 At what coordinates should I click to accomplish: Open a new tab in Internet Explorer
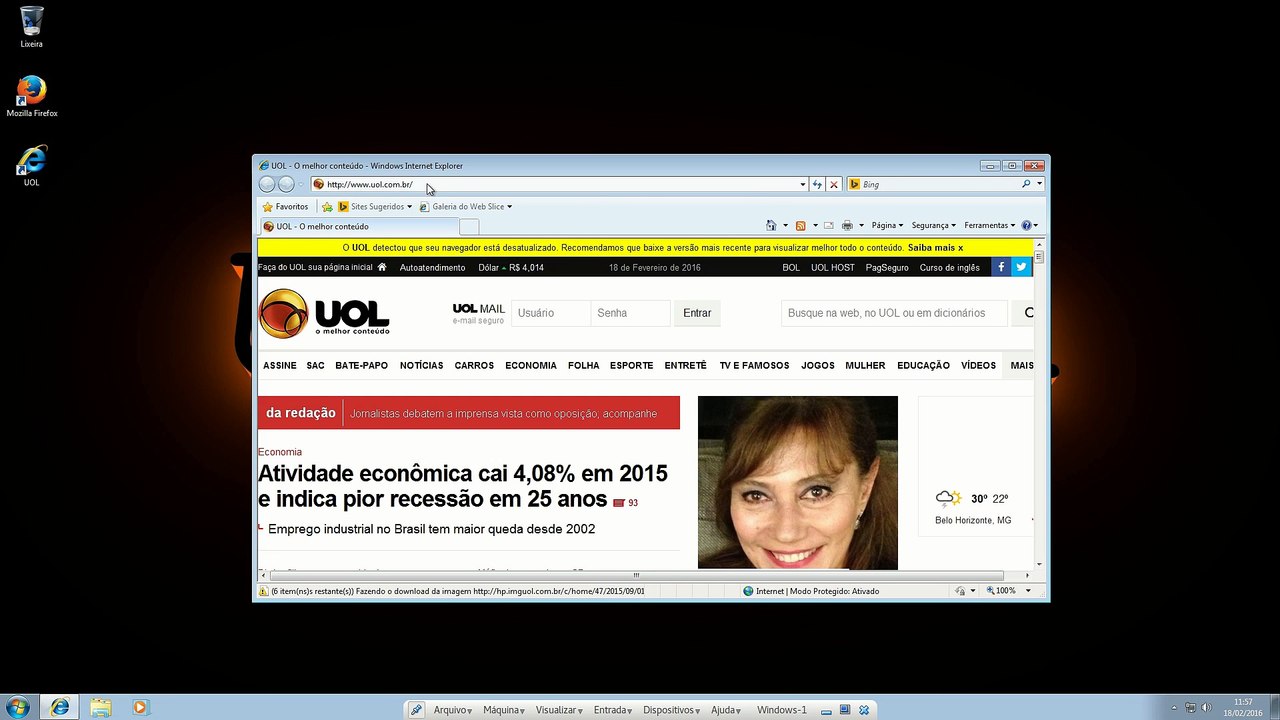[x=469, y=227]
